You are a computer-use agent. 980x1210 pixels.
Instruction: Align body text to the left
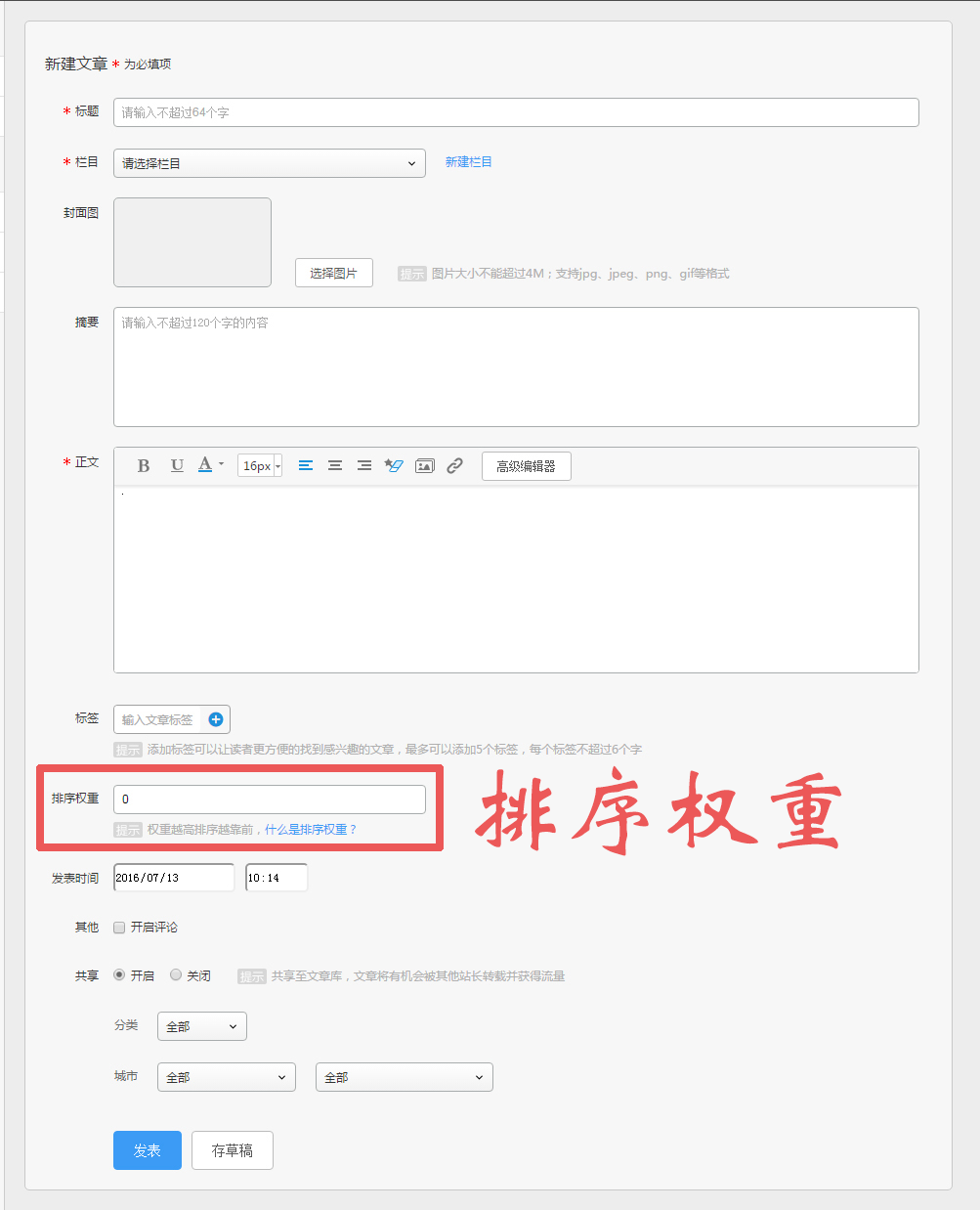306,466
